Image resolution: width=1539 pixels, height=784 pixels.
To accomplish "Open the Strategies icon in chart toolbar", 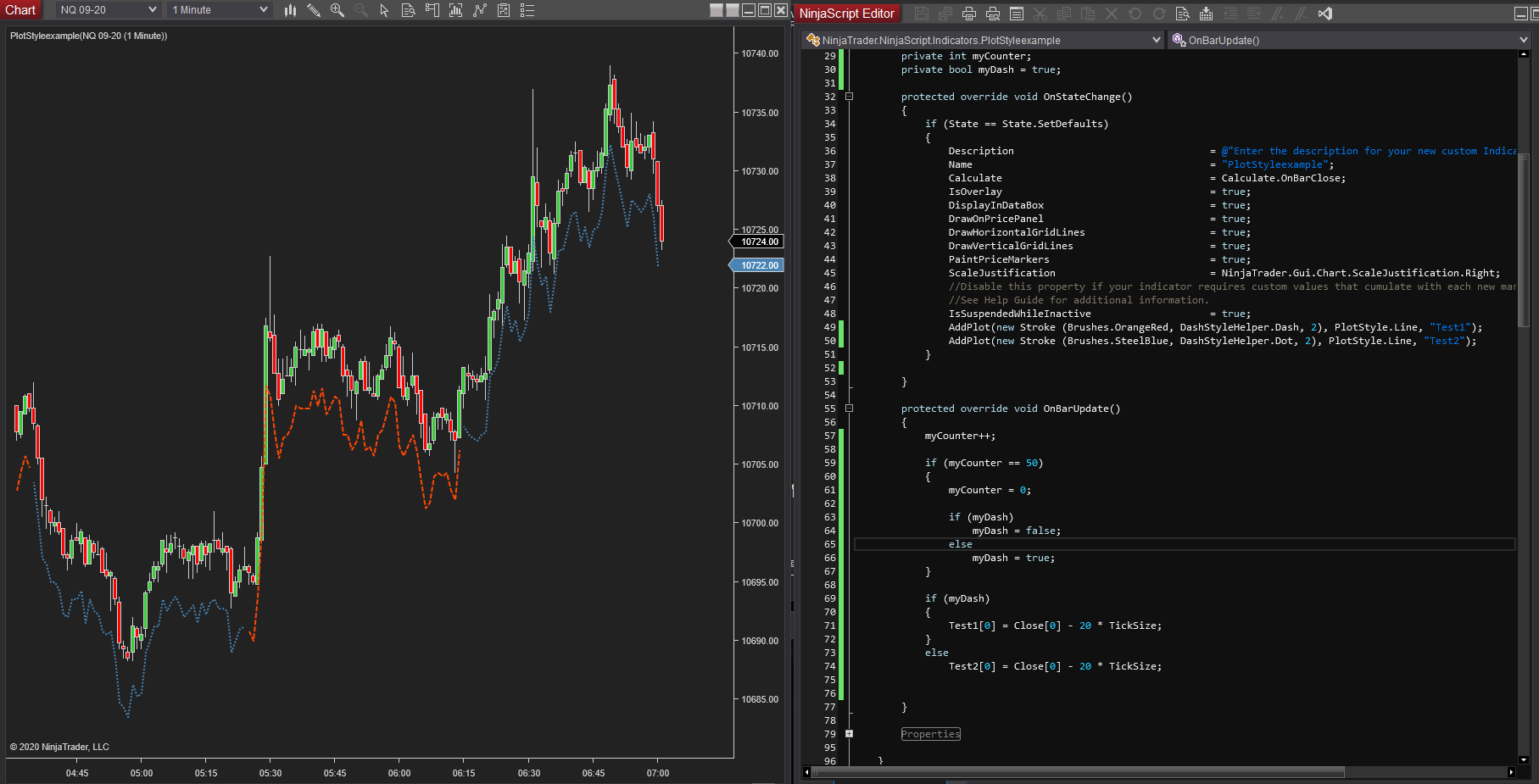I will point(504,10).
